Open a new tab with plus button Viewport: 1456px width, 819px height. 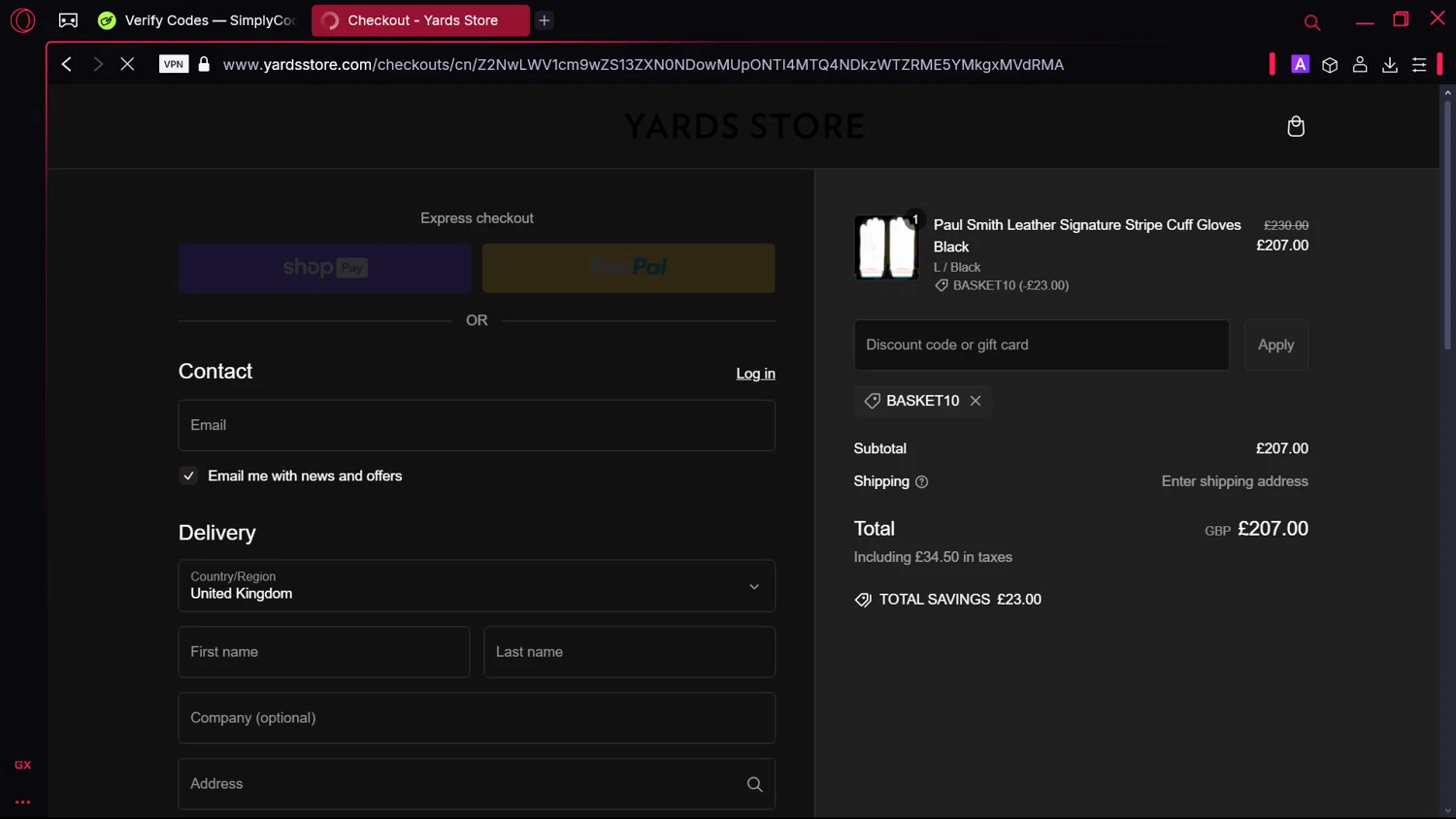545,20
